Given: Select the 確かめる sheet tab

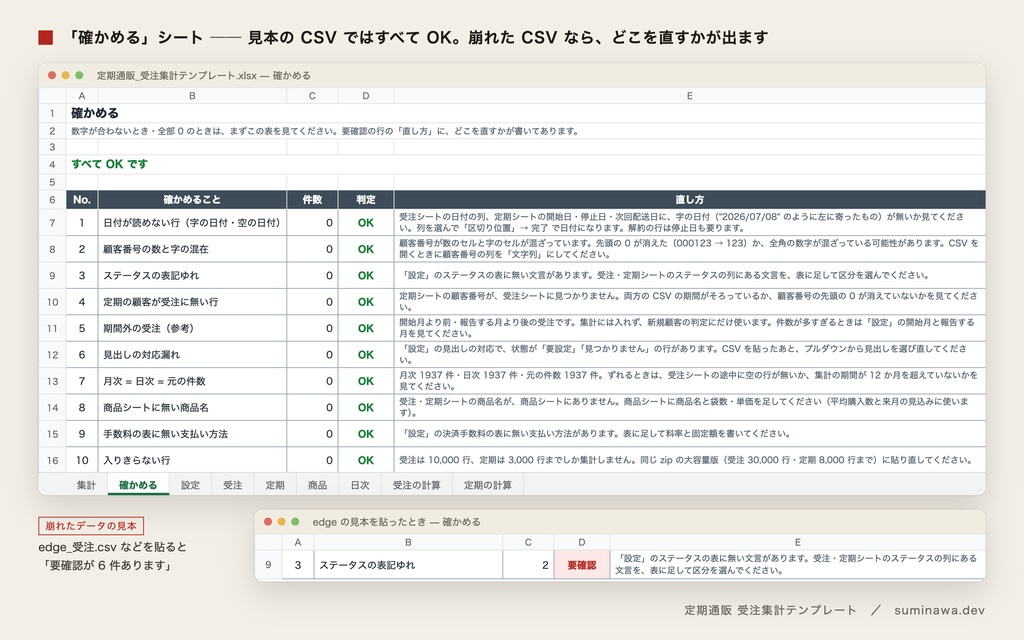Looking at the screenshot, I should pyautogui.click(x=138, y=485).
